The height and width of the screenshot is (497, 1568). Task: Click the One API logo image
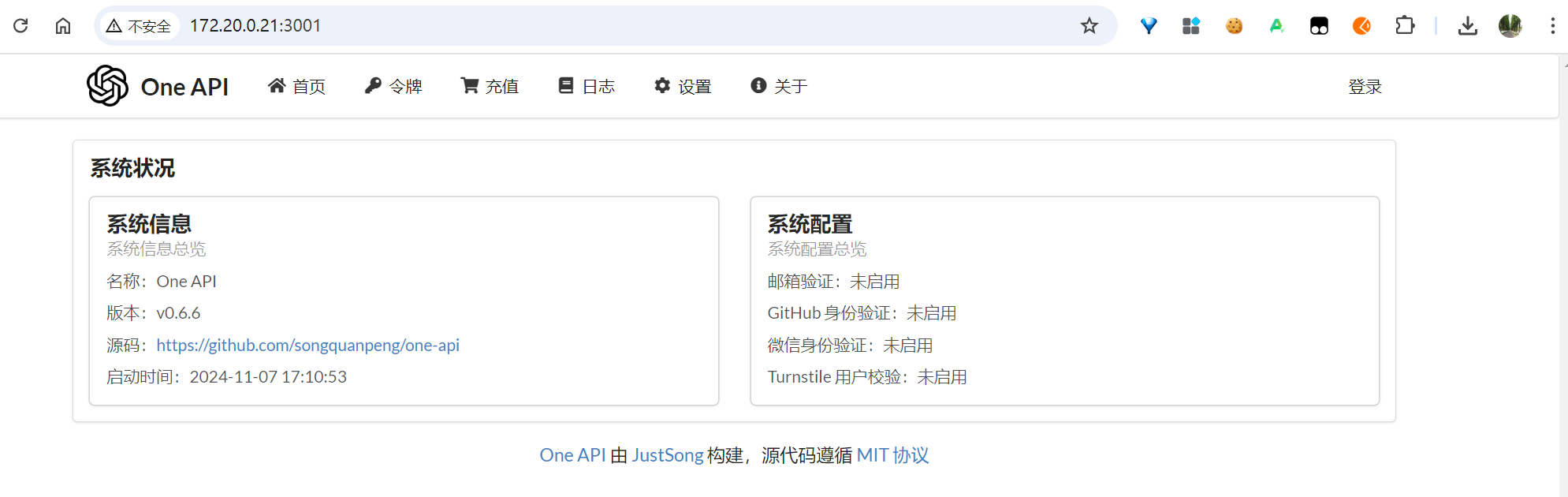[107, 85]
